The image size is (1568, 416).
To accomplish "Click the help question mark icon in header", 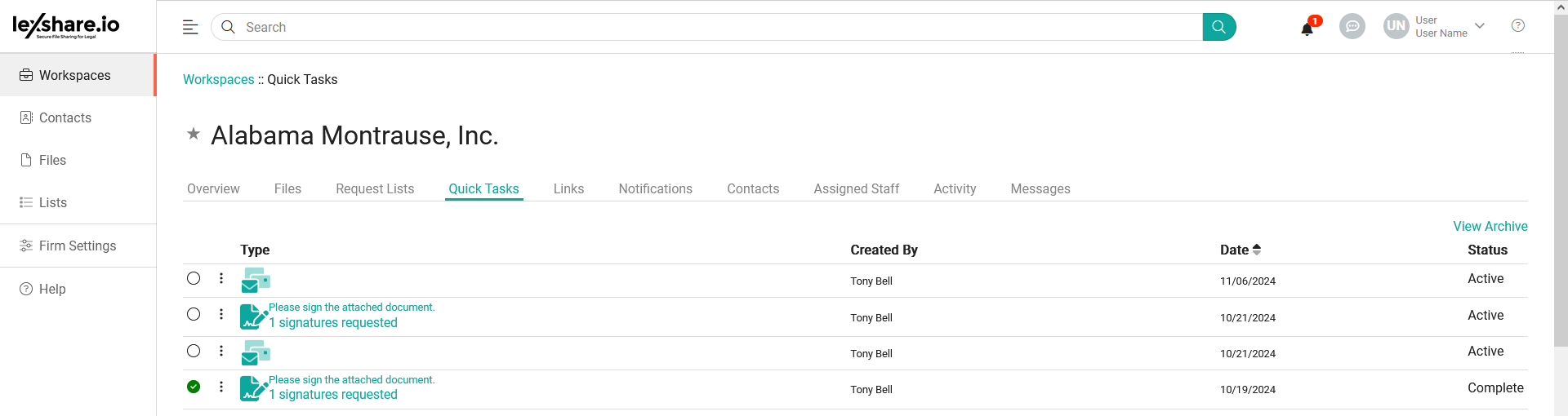I will [1517, 26].
